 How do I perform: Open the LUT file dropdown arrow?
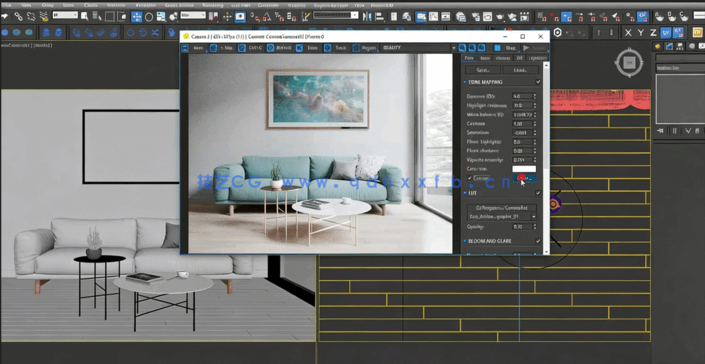coord(534,216)
